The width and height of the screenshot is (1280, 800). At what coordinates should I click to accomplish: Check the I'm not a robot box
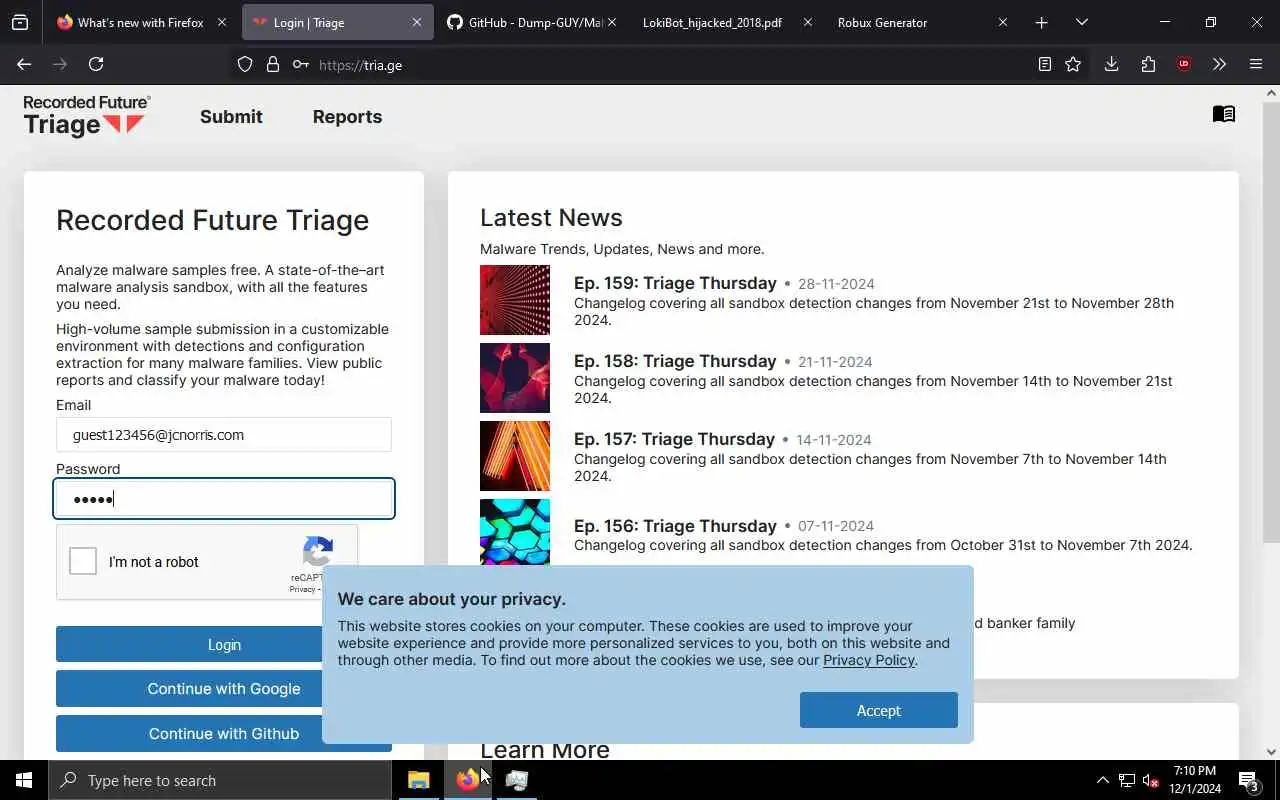coord(83,561)
